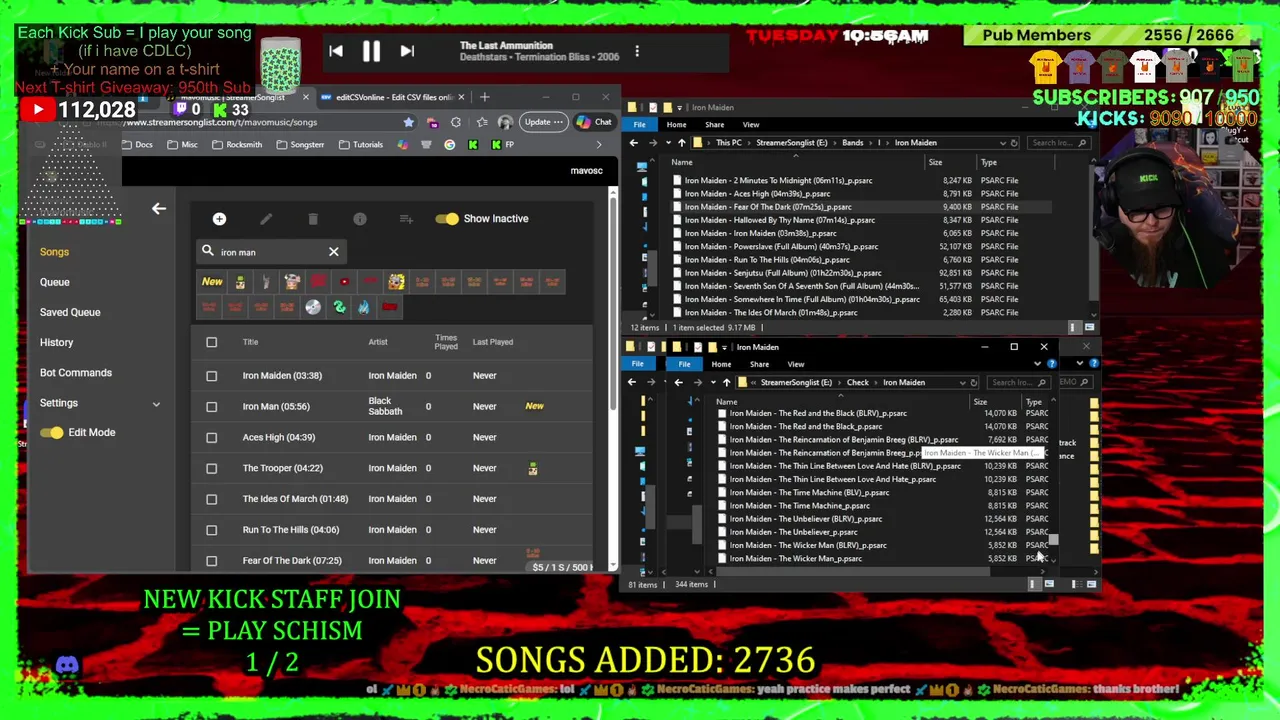Check the Iron Maiden (03:38) row checkbox

coord(211,376)
